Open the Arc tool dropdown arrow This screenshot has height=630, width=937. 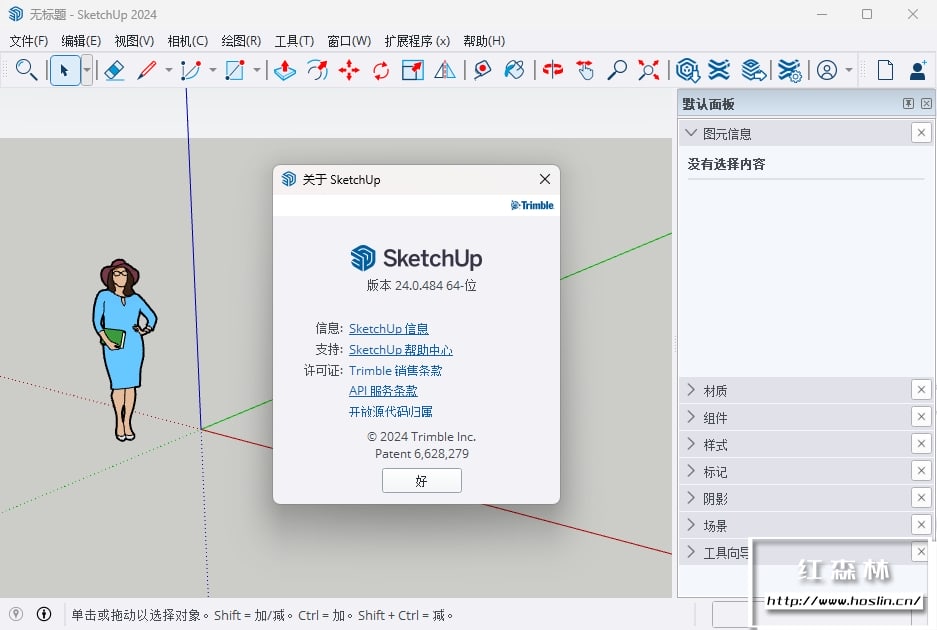(x=213, y=70)
